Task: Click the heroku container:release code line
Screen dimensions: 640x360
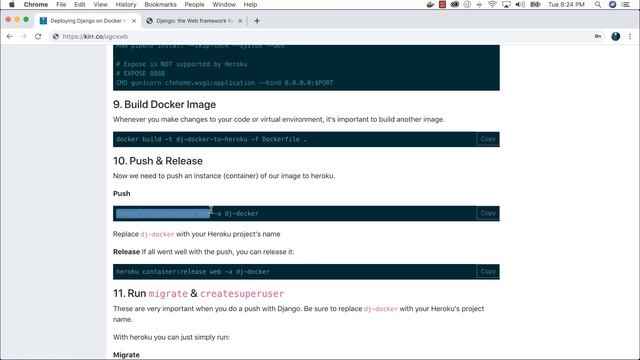Action: coord(193,271)
